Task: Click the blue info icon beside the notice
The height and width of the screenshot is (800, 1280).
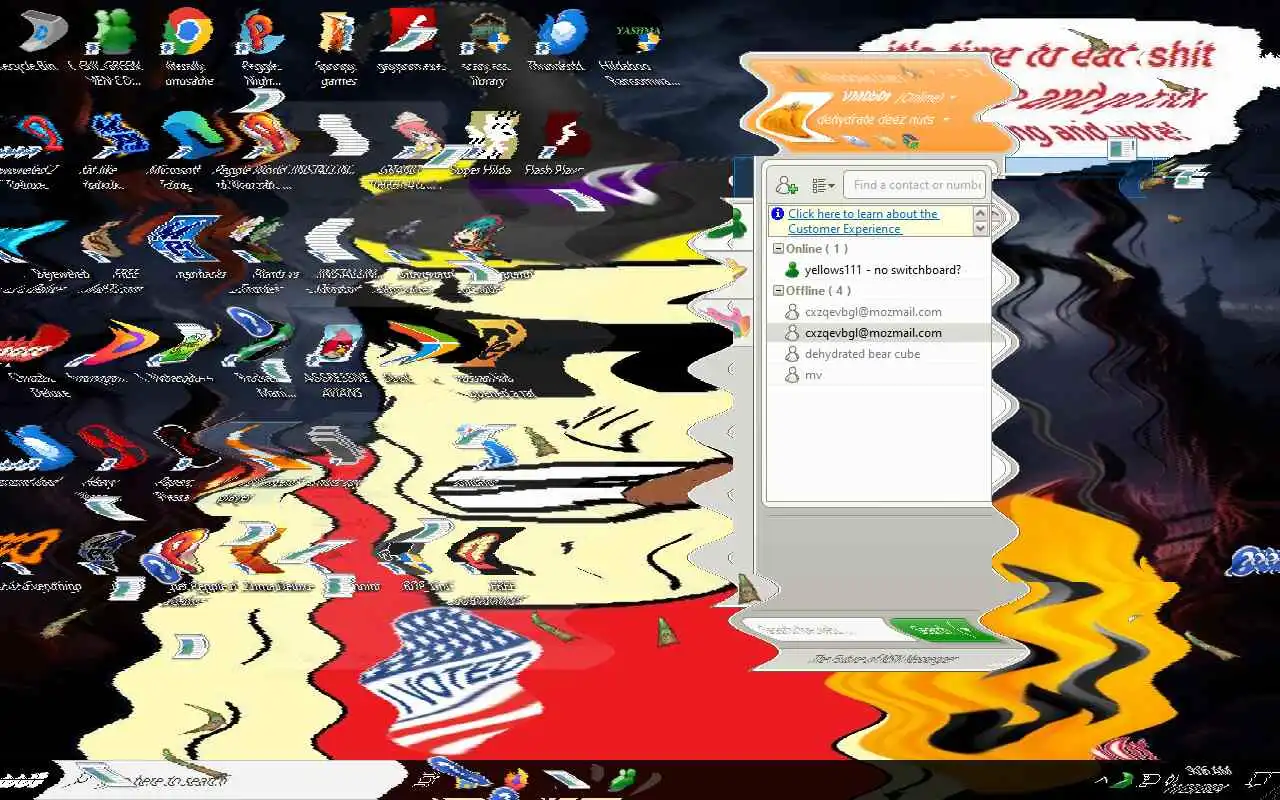Action: 777,214
